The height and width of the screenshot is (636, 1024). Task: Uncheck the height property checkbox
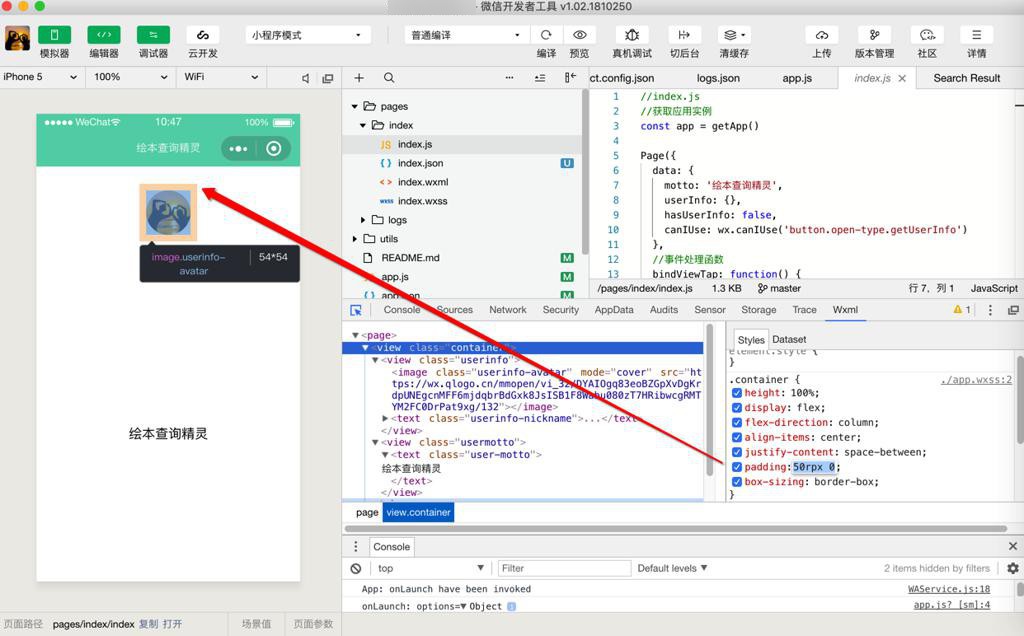[x=737, y=393]
